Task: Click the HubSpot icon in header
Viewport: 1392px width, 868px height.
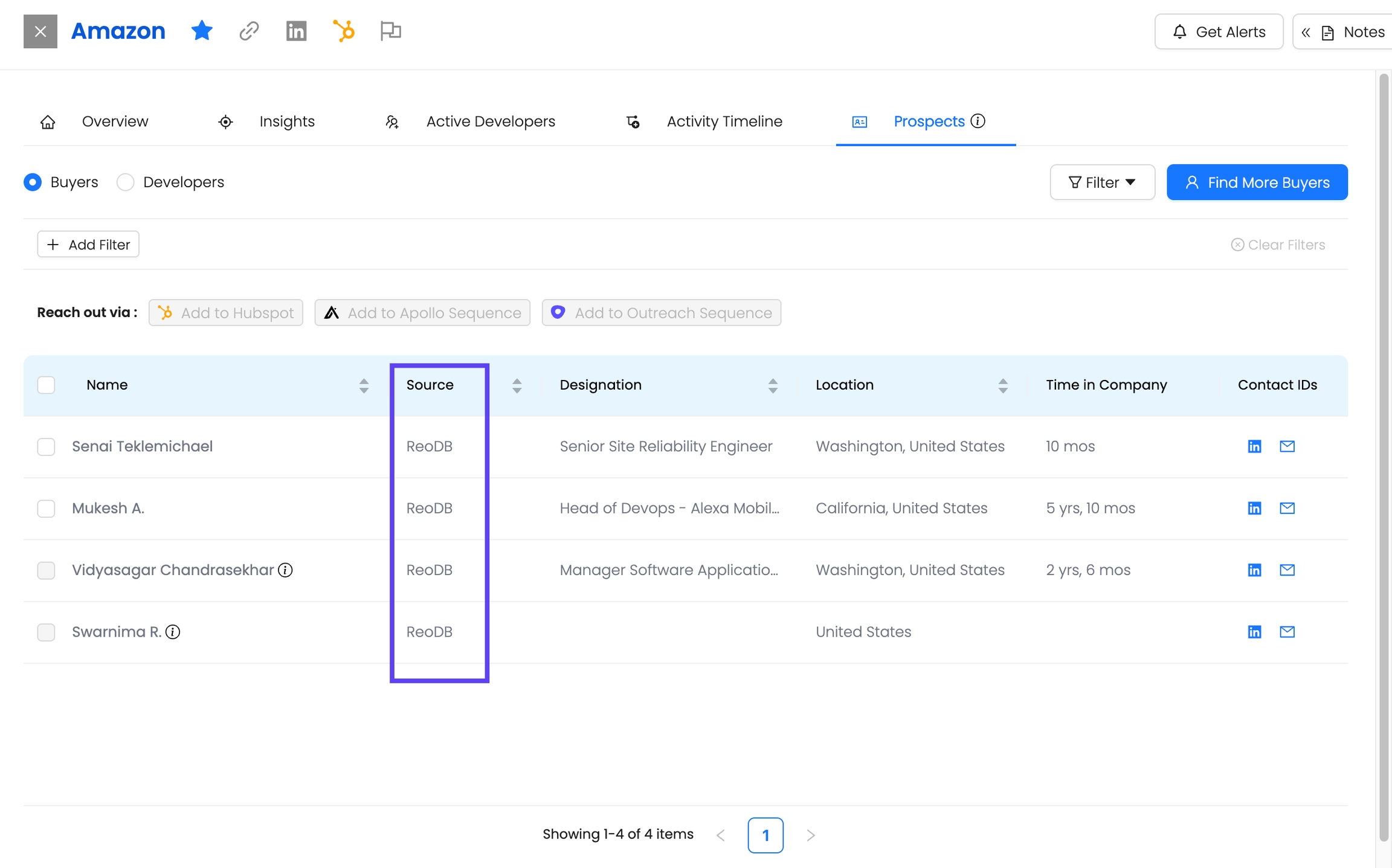Action: (344, 31)
